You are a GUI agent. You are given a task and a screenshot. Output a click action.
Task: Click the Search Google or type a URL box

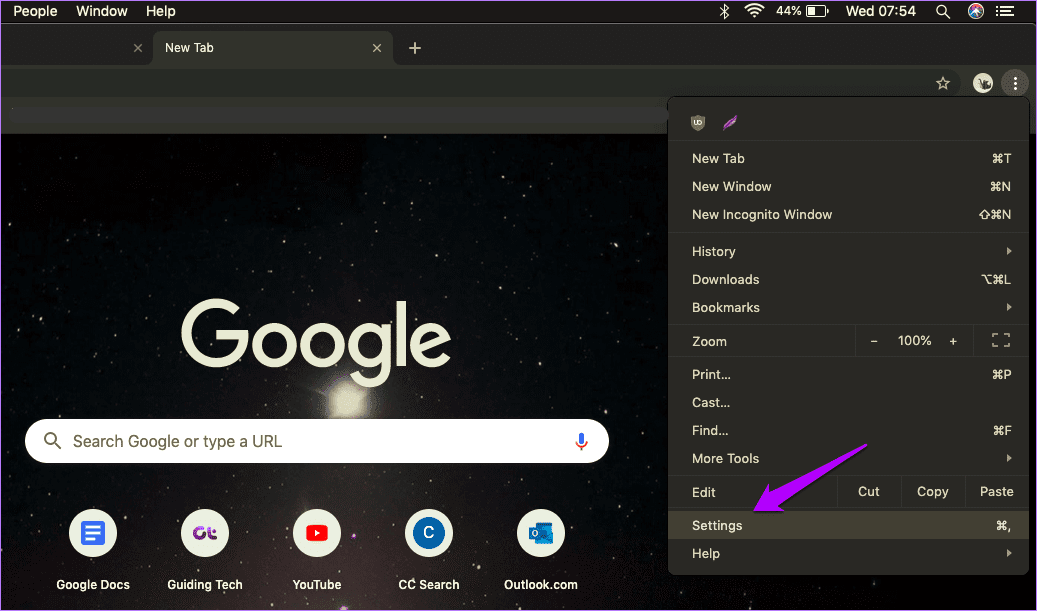pyautogui.click(x=317, y=441)
